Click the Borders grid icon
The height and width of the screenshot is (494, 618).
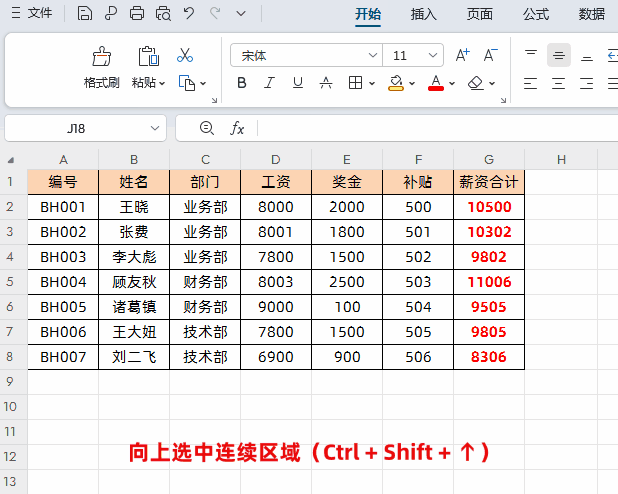[x=356, y=83]
